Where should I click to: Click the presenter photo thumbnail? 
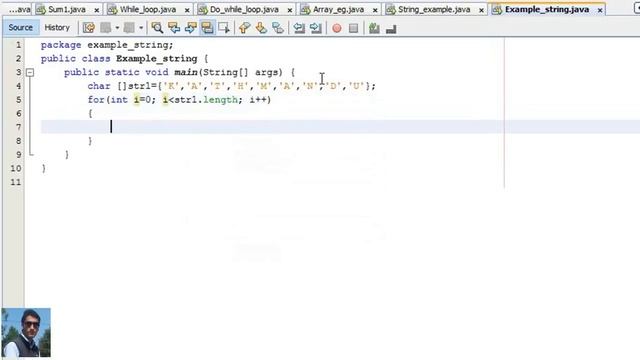(x=26, y=333)
